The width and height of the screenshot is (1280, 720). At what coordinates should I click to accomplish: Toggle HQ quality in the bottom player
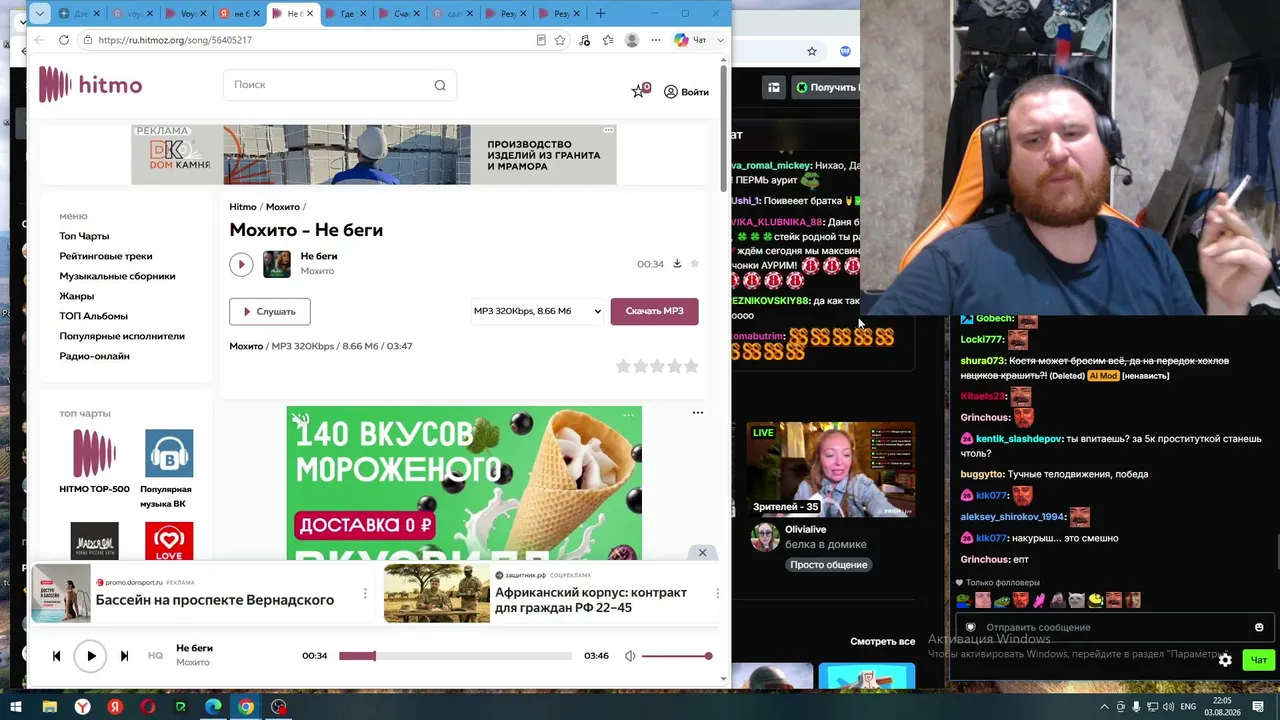pos(155,656)
